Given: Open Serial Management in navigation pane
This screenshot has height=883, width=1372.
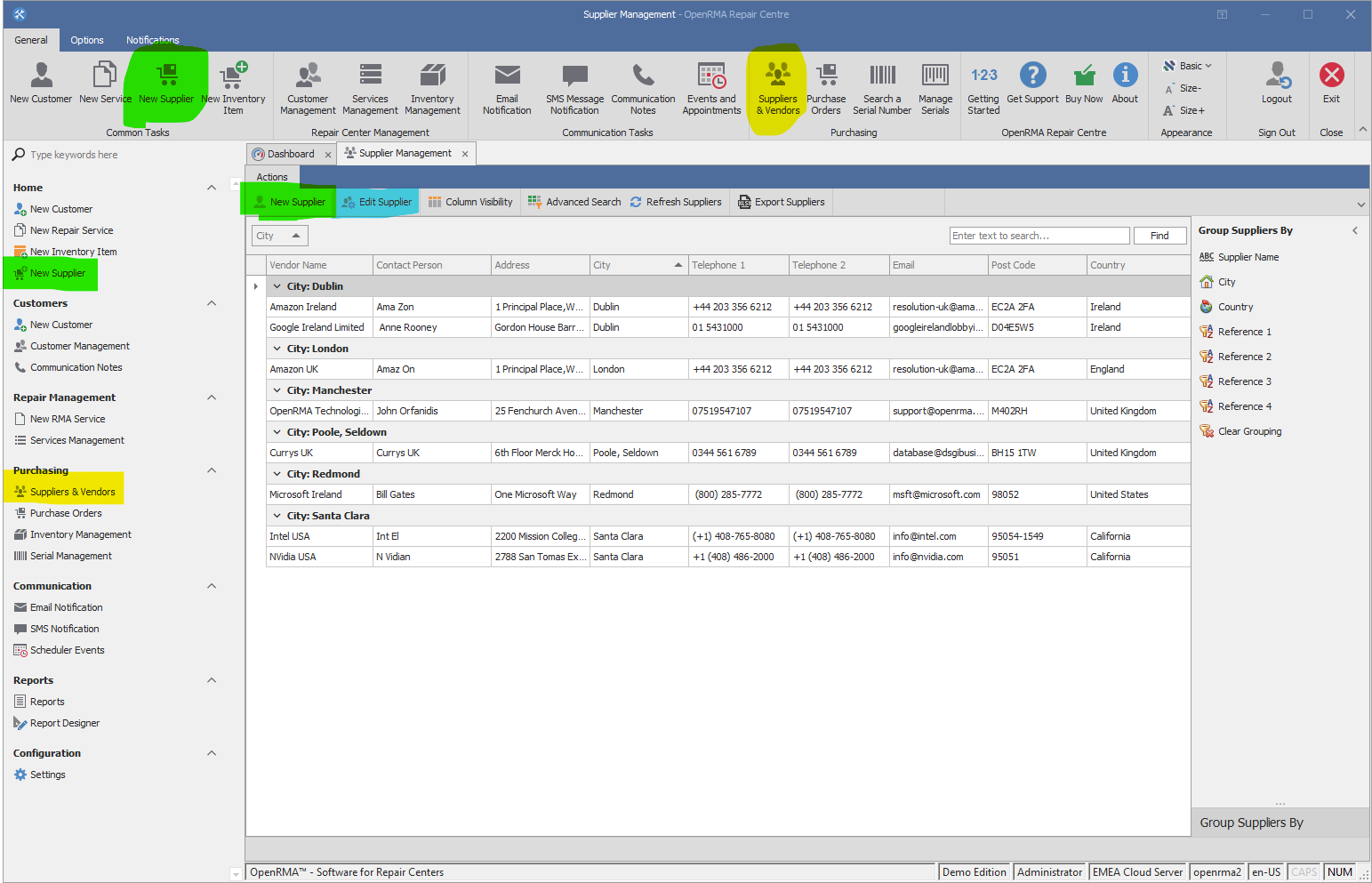Looking at the screenshot, I should pos(62,556).
